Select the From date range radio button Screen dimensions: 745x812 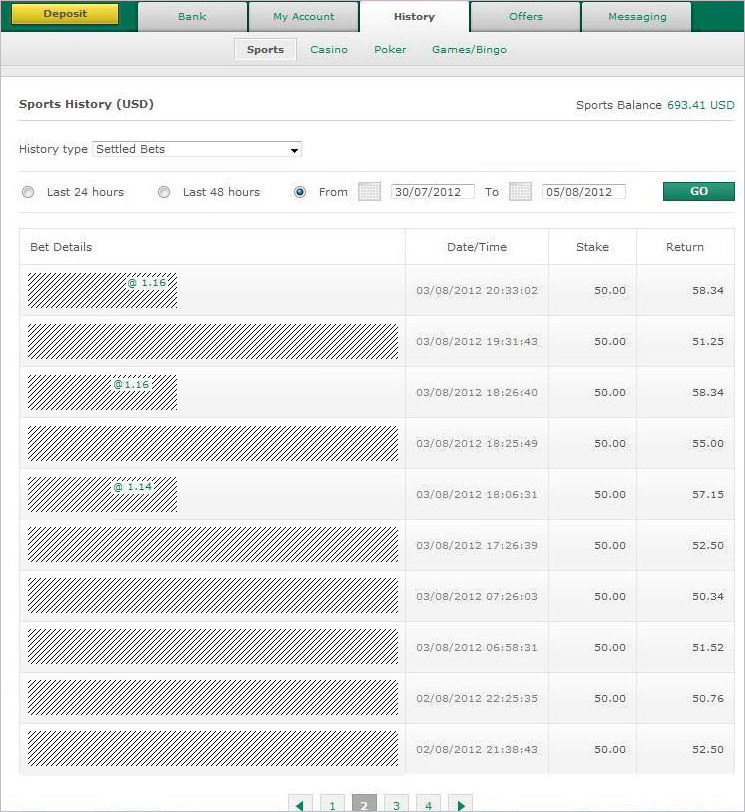tap(300, 192)
